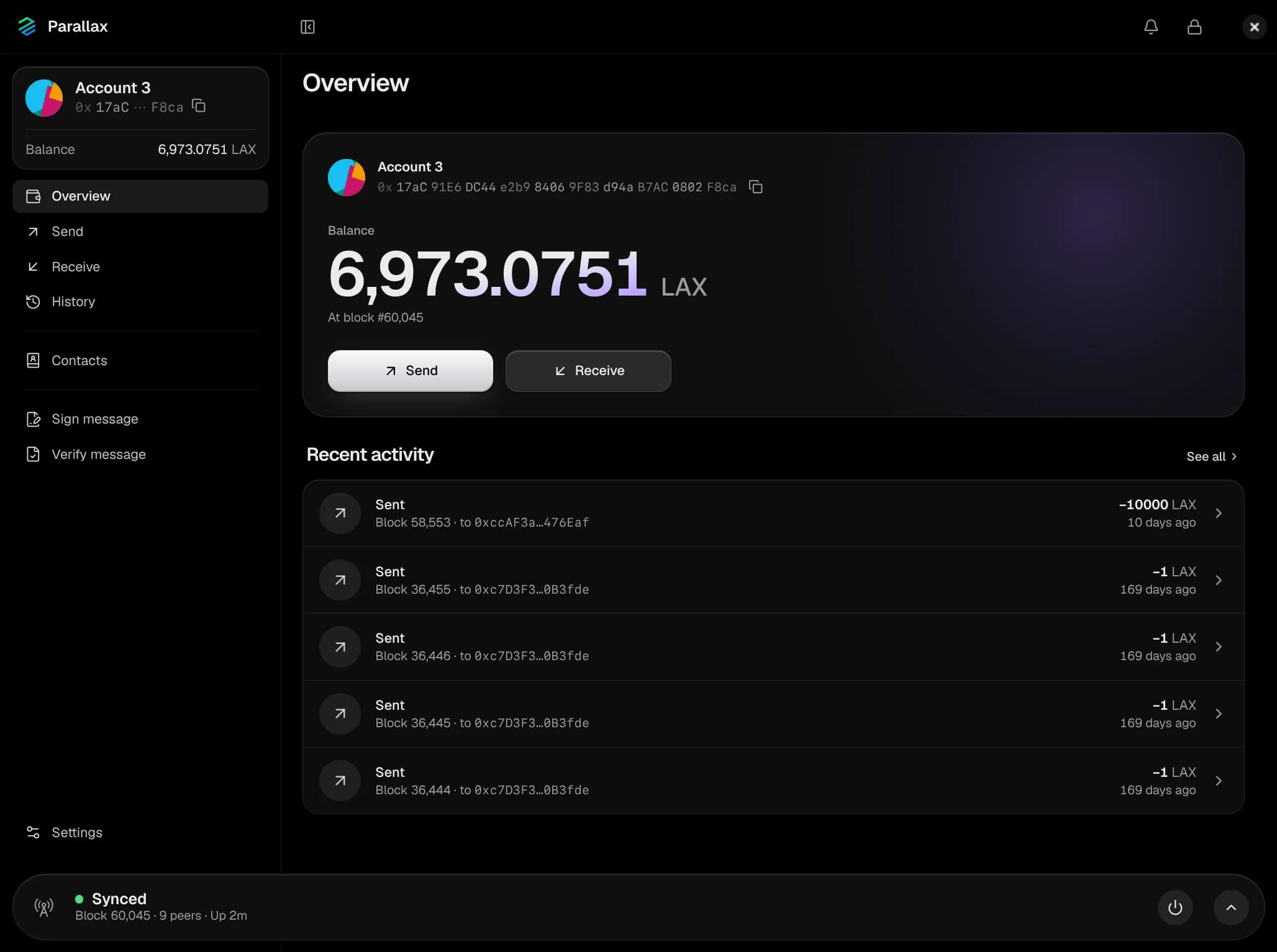
Task: Click 'Block 60,045 · 9 peers · Up 2m' text
Action: [161, 915]
